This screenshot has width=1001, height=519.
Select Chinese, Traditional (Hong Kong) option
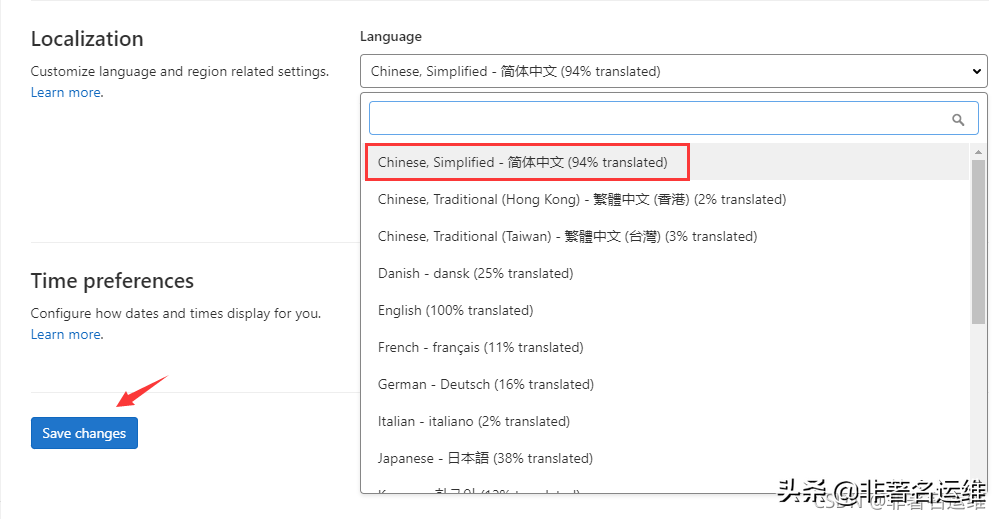(x=667, y=199)
